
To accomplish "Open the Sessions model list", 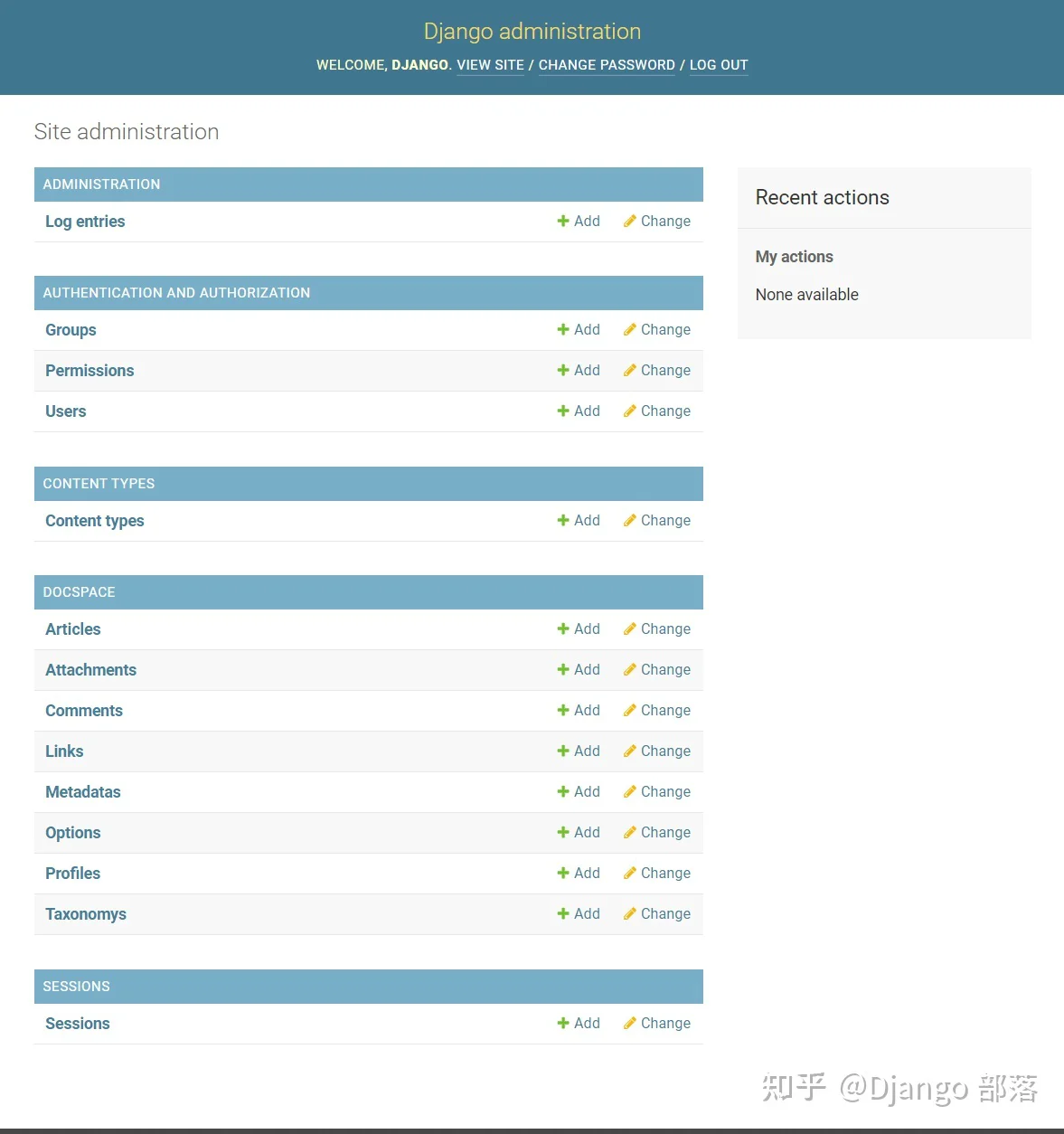I will [78, 1024].
